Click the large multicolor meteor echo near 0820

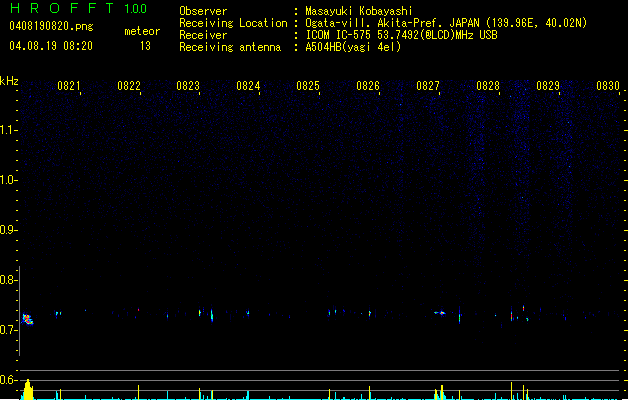coord(27,319)
